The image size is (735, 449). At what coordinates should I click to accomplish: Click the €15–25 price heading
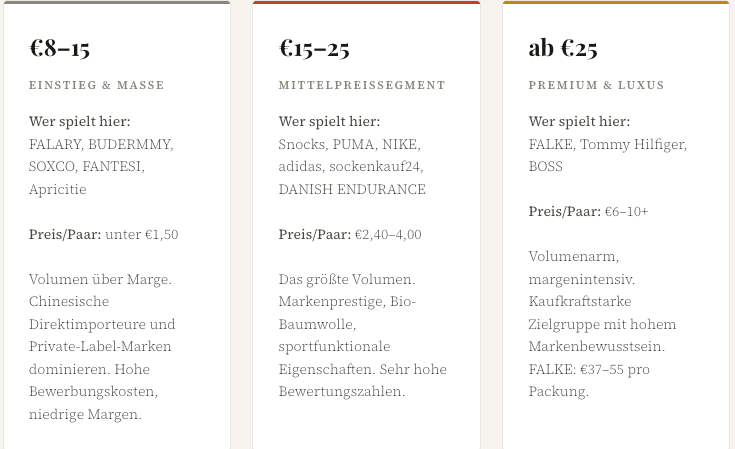[314, 48]
